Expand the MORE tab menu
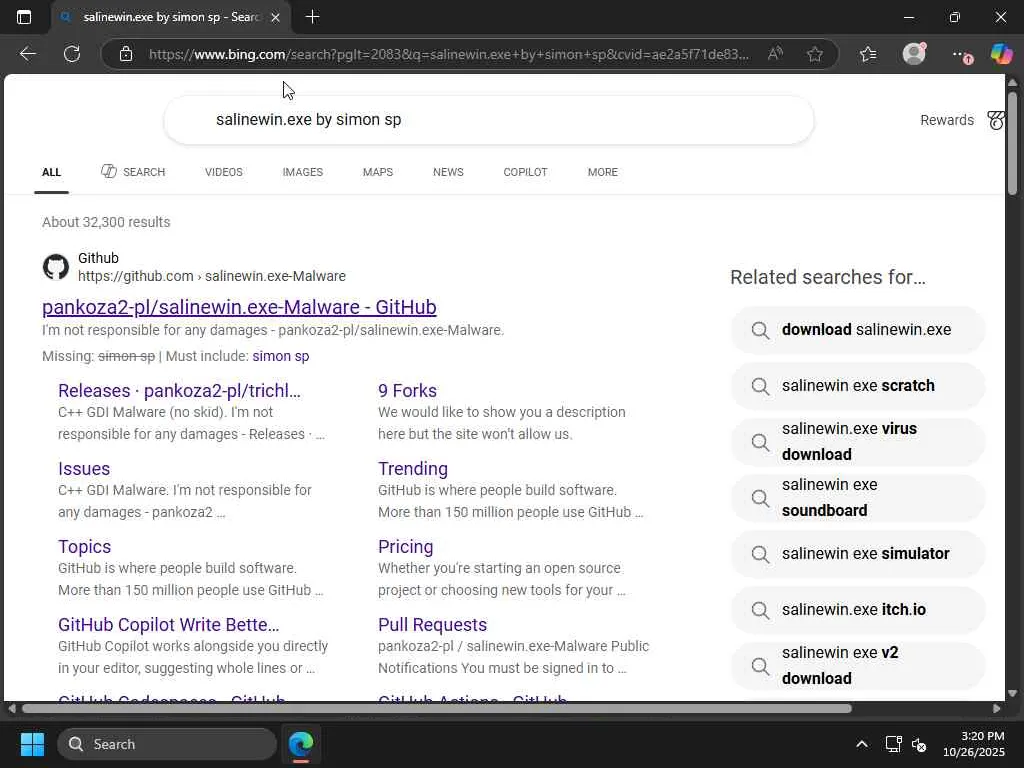The image size is (1024, 768). coord(602,172)
